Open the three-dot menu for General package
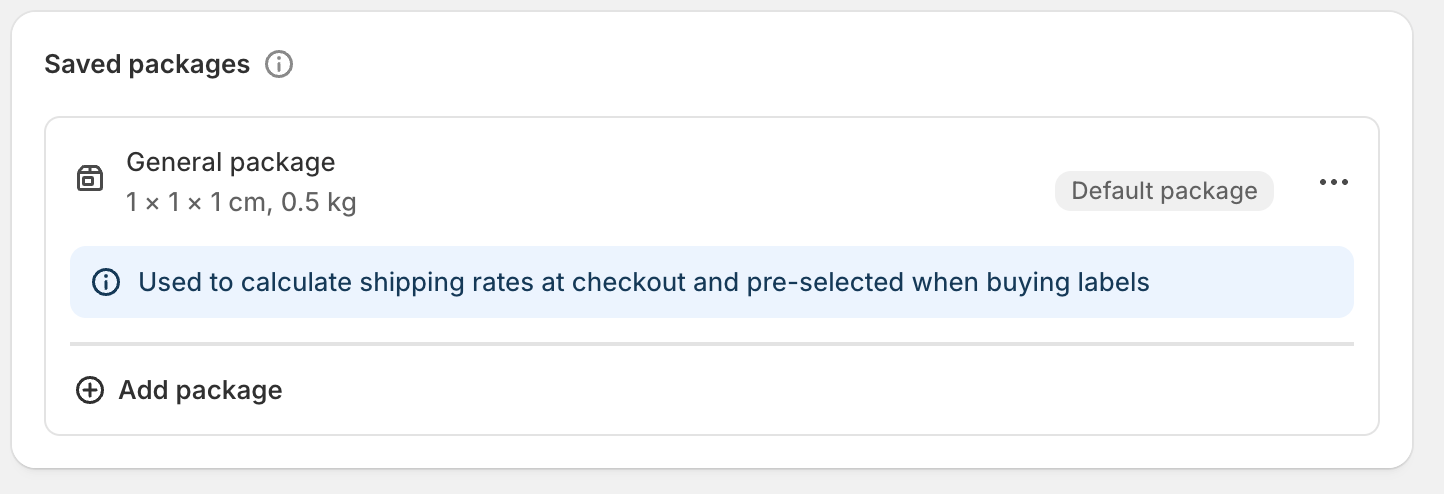Screen dimensions: 1444x494 click(x=1334, y=183)
